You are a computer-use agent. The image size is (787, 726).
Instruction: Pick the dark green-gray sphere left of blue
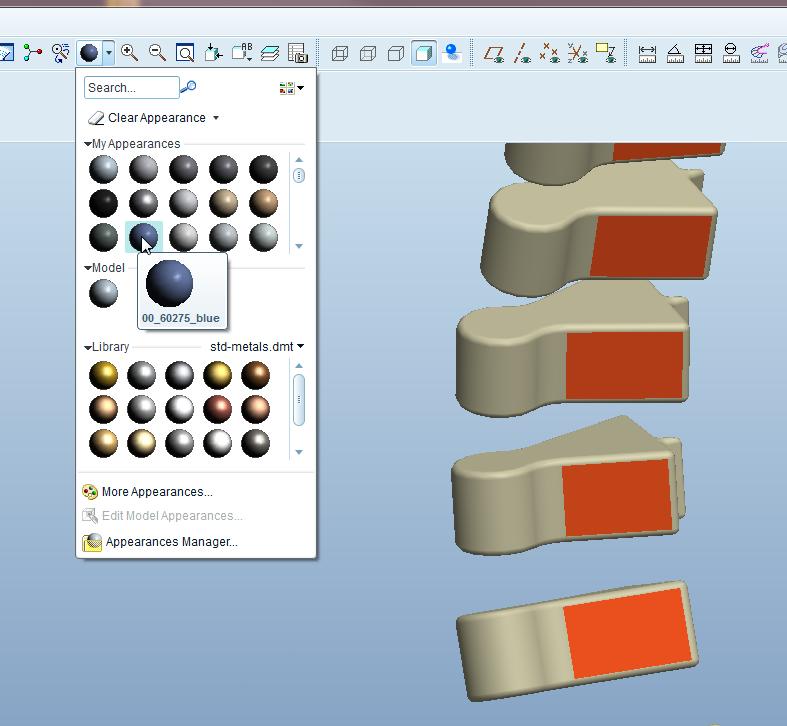103,237
